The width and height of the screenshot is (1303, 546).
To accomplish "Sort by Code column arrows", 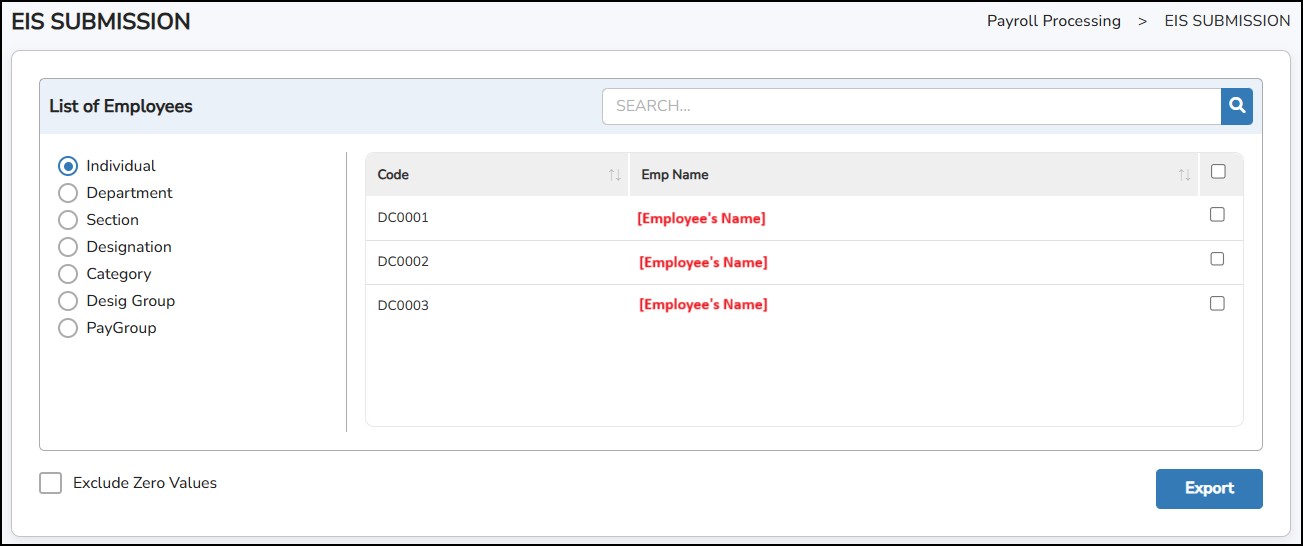I will (615, 175).
